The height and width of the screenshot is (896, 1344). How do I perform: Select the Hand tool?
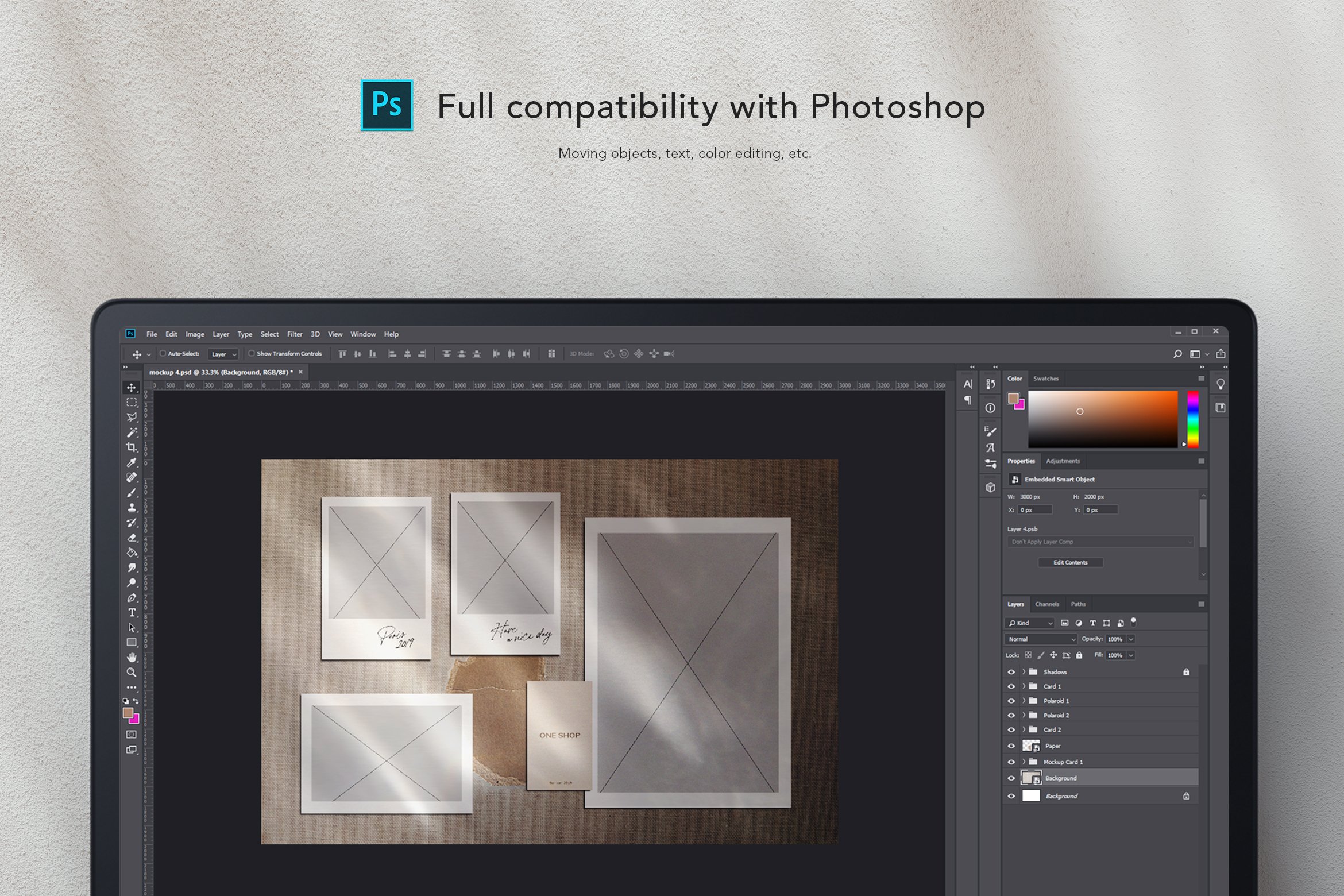click(132, 657)
